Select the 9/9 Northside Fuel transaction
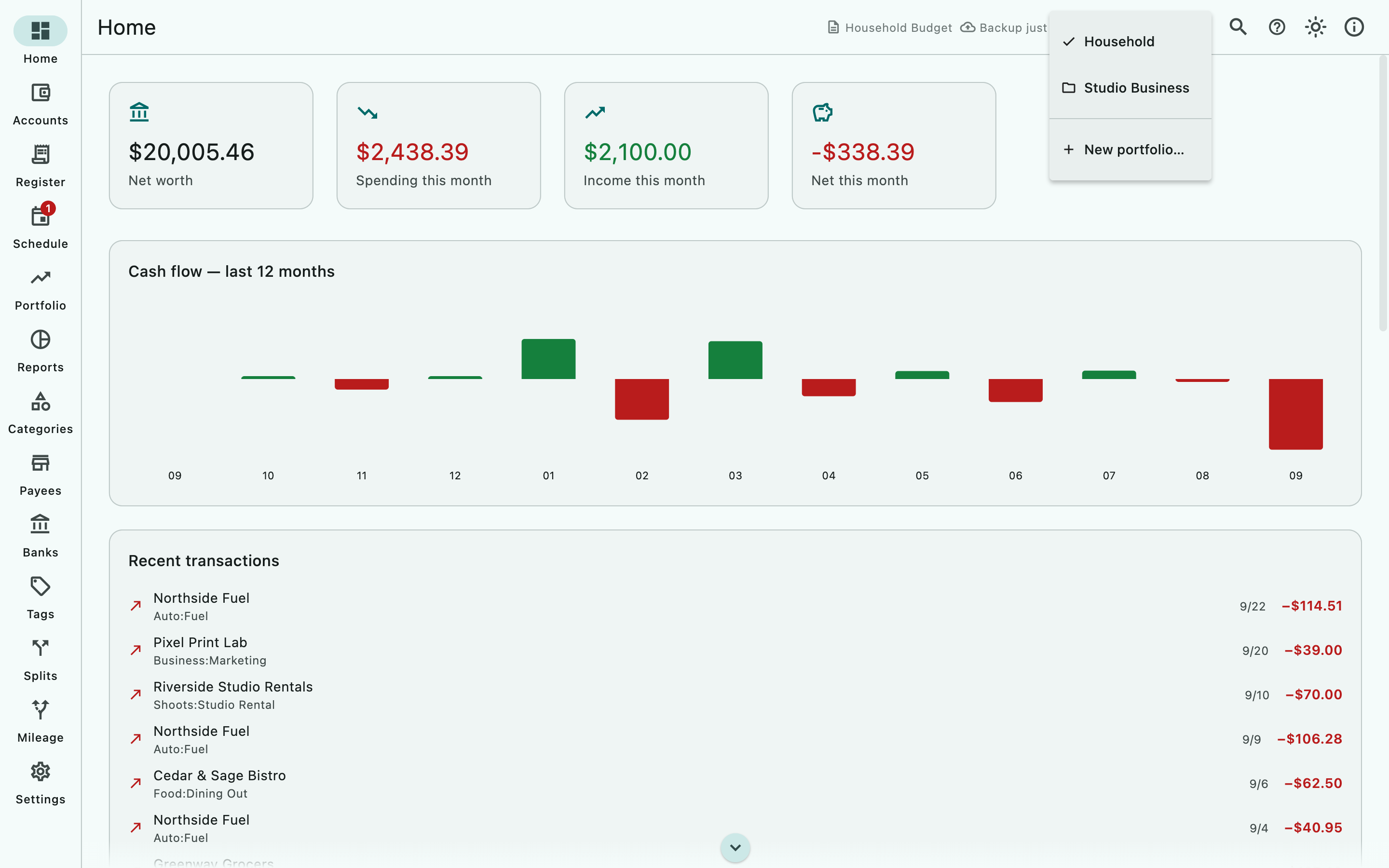This screenshot has height=868, width=1389. 735,739
